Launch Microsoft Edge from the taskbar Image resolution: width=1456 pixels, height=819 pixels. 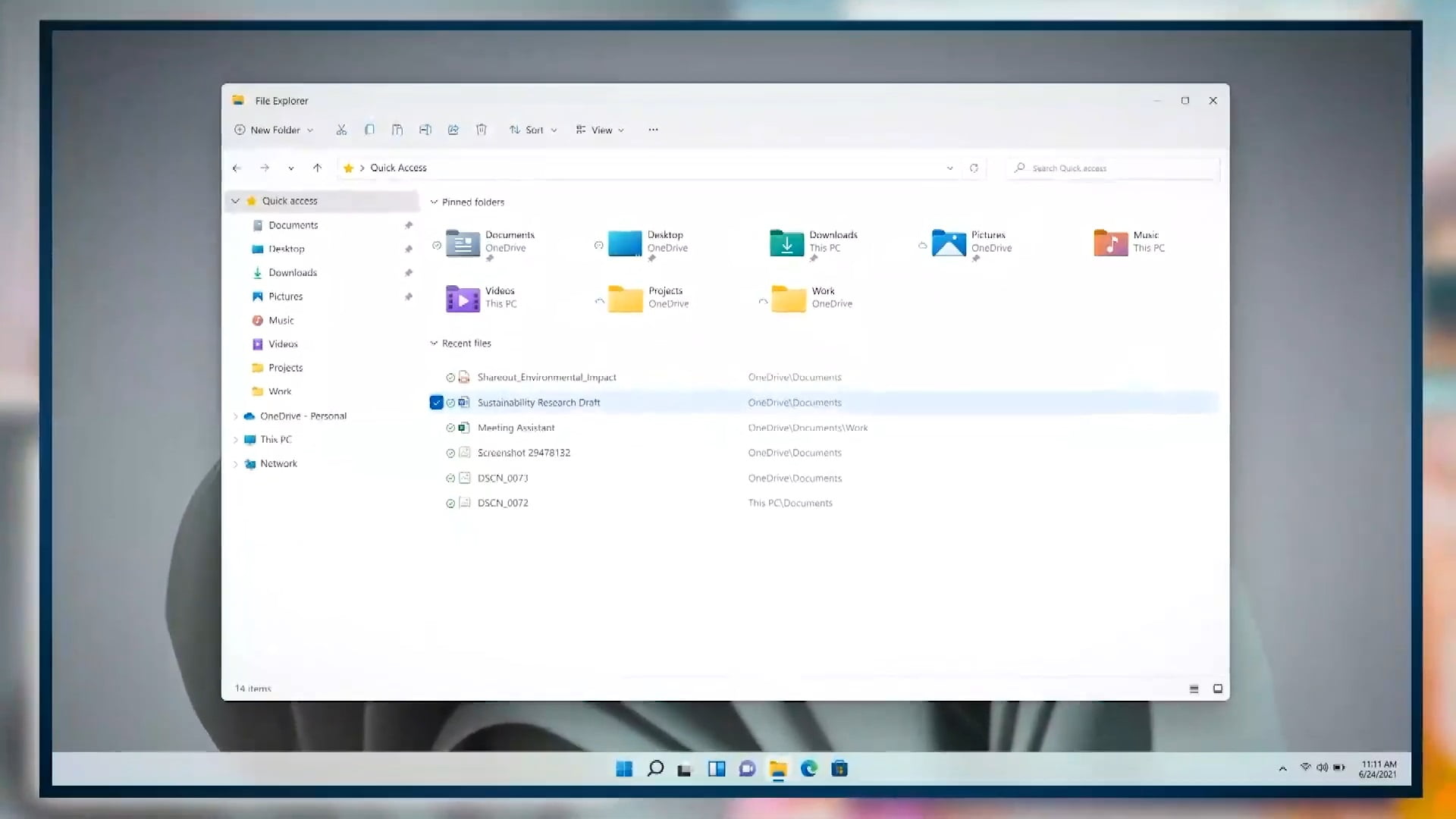click(808, 769)
